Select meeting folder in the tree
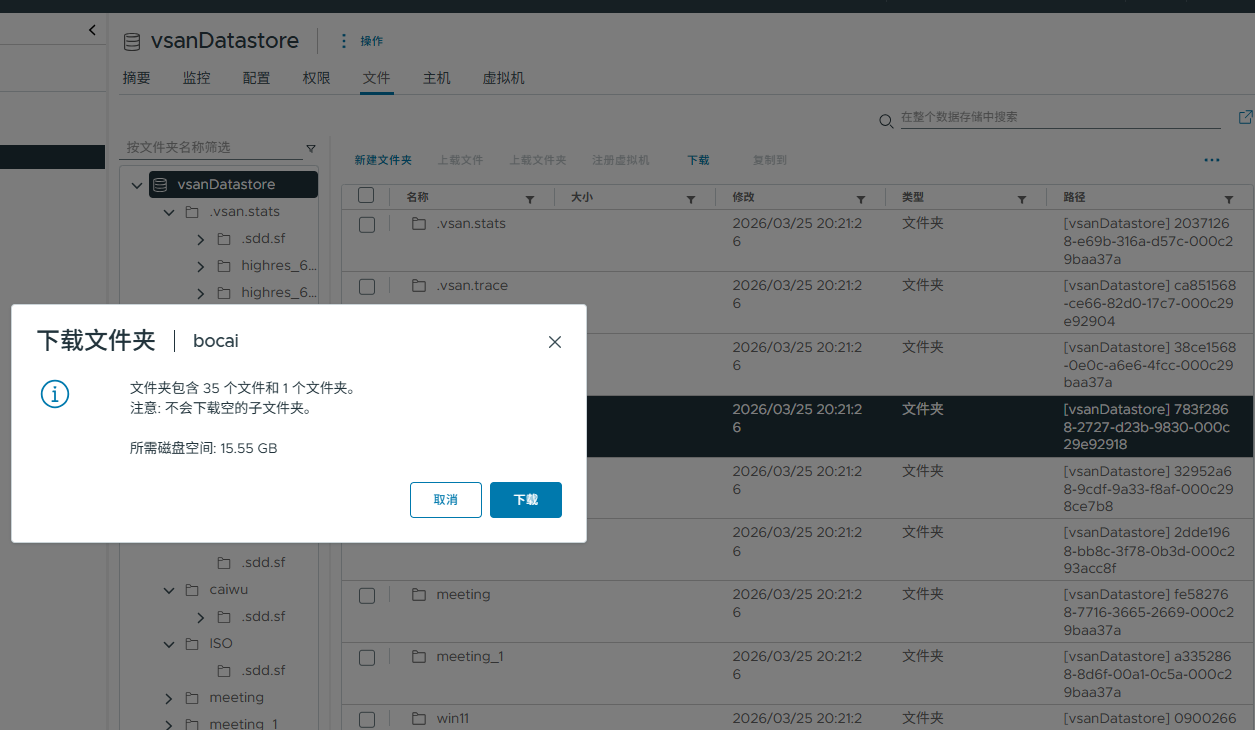 (x=237, y=697)
